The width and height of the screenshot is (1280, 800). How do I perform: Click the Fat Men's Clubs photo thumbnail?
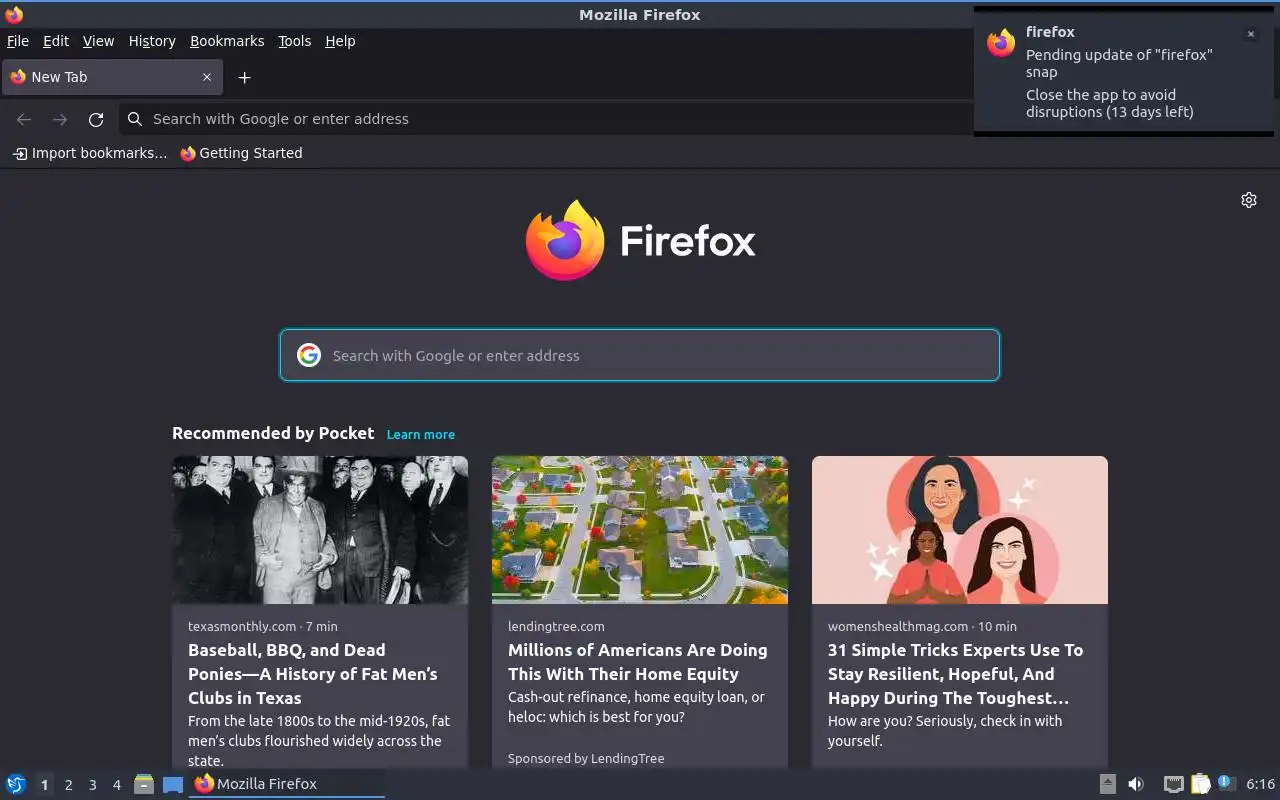320,530
